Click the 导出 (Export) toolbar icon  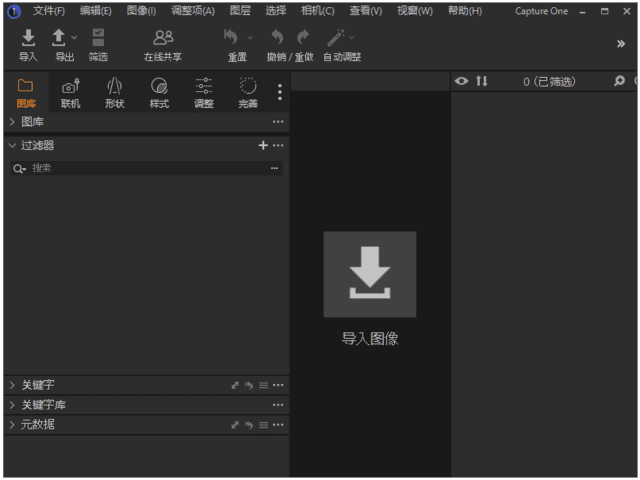(x=59, y=39)
